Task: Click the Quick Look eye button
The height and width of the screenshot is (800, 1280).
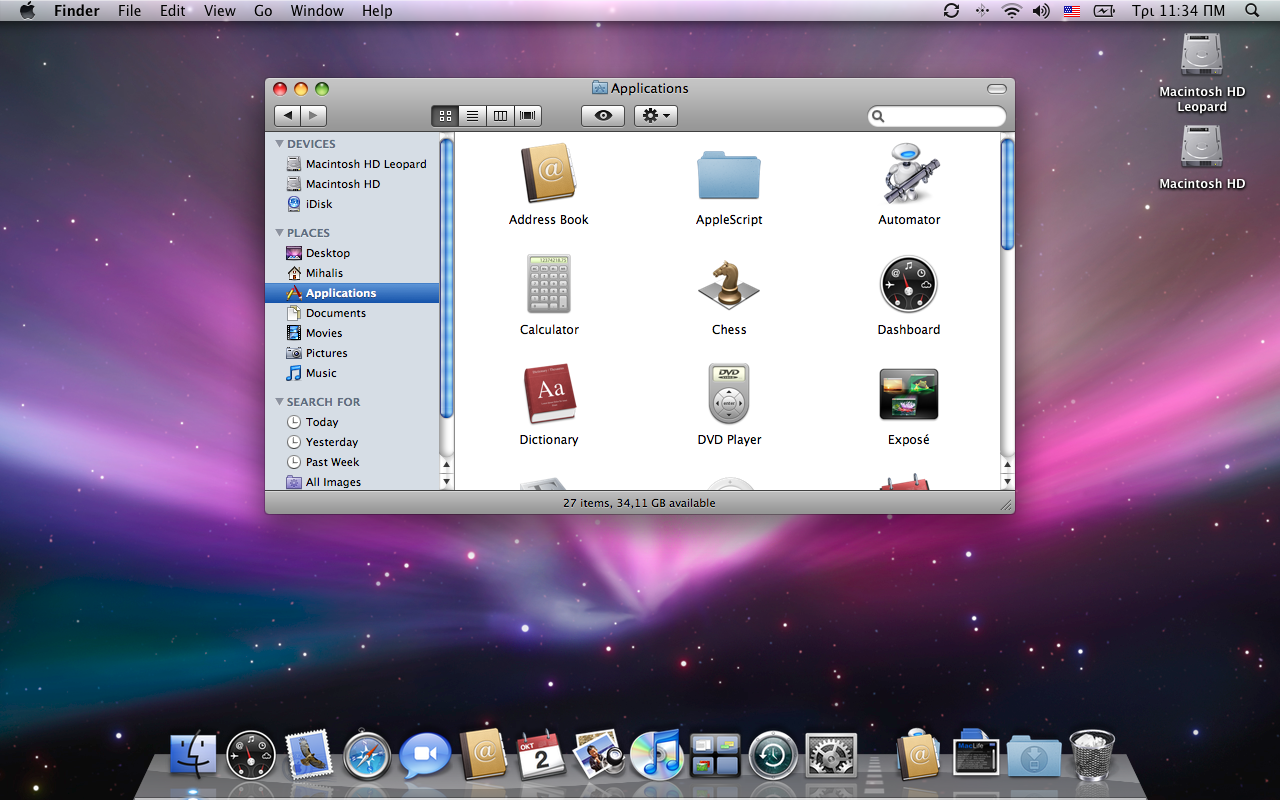Action: point(603,116)
